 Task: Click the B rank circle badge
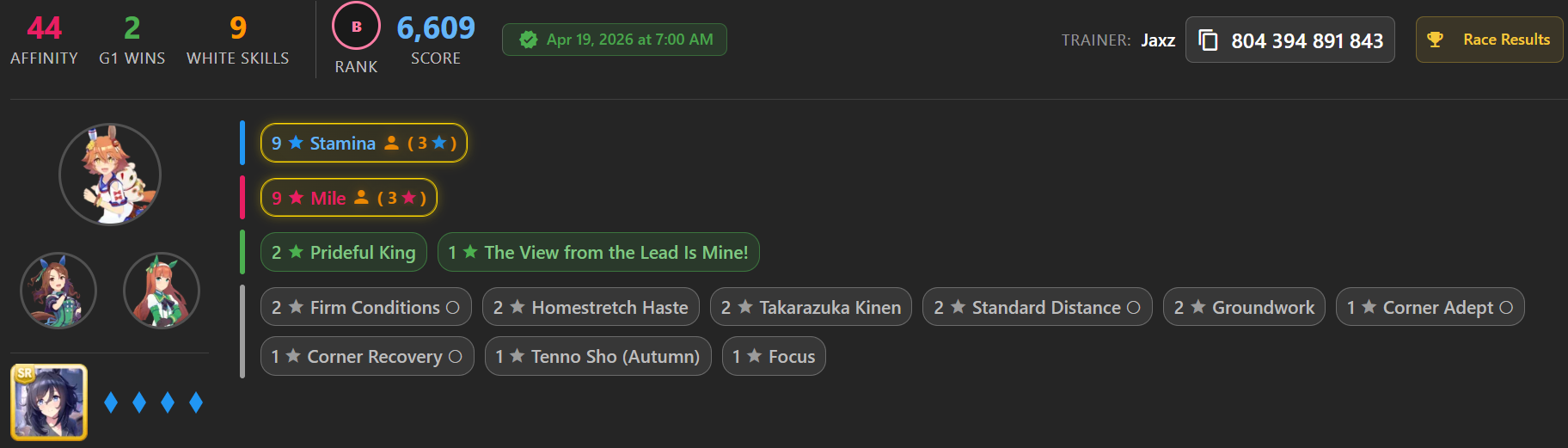click(x=357, y=27)
